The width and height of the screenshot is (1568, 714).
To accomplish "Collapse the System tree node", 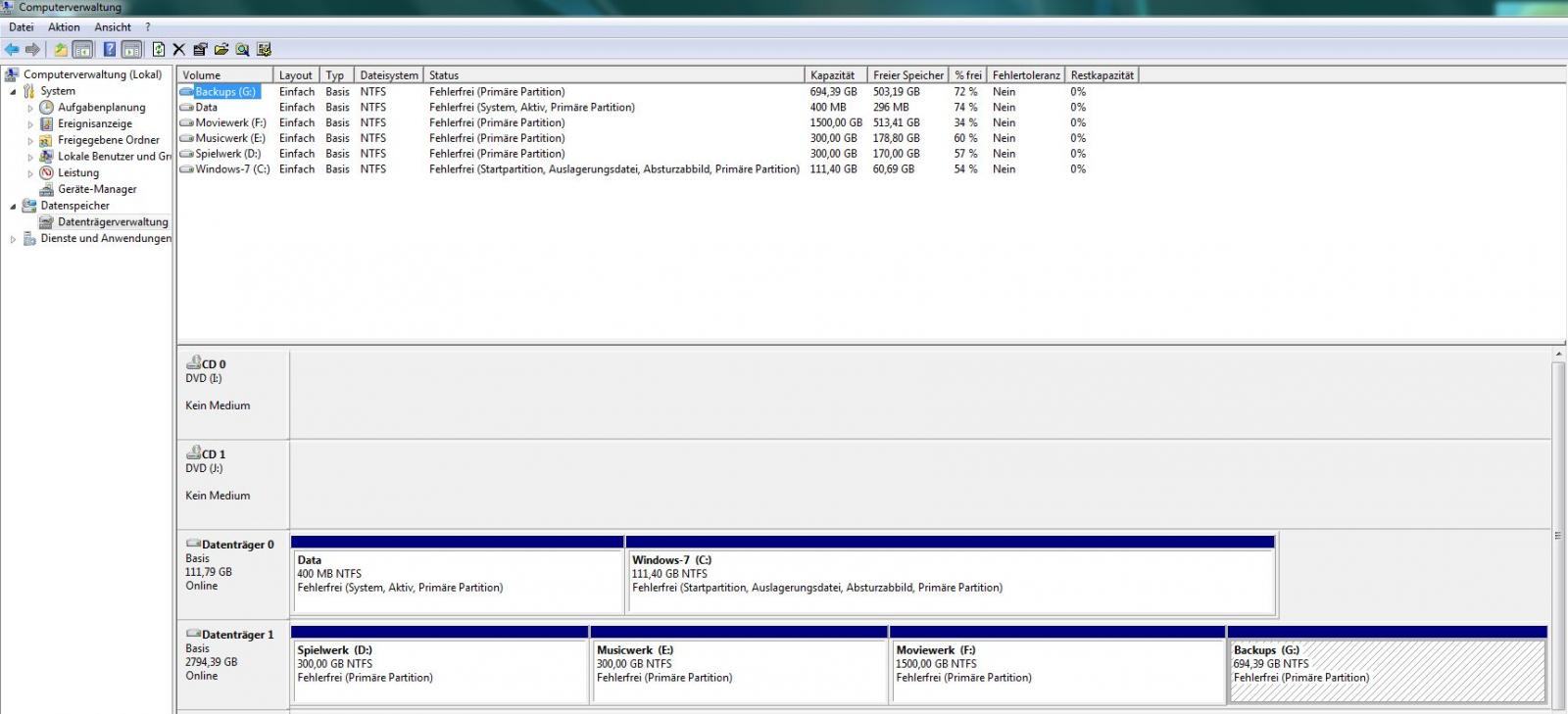I will tap(13, 91).
